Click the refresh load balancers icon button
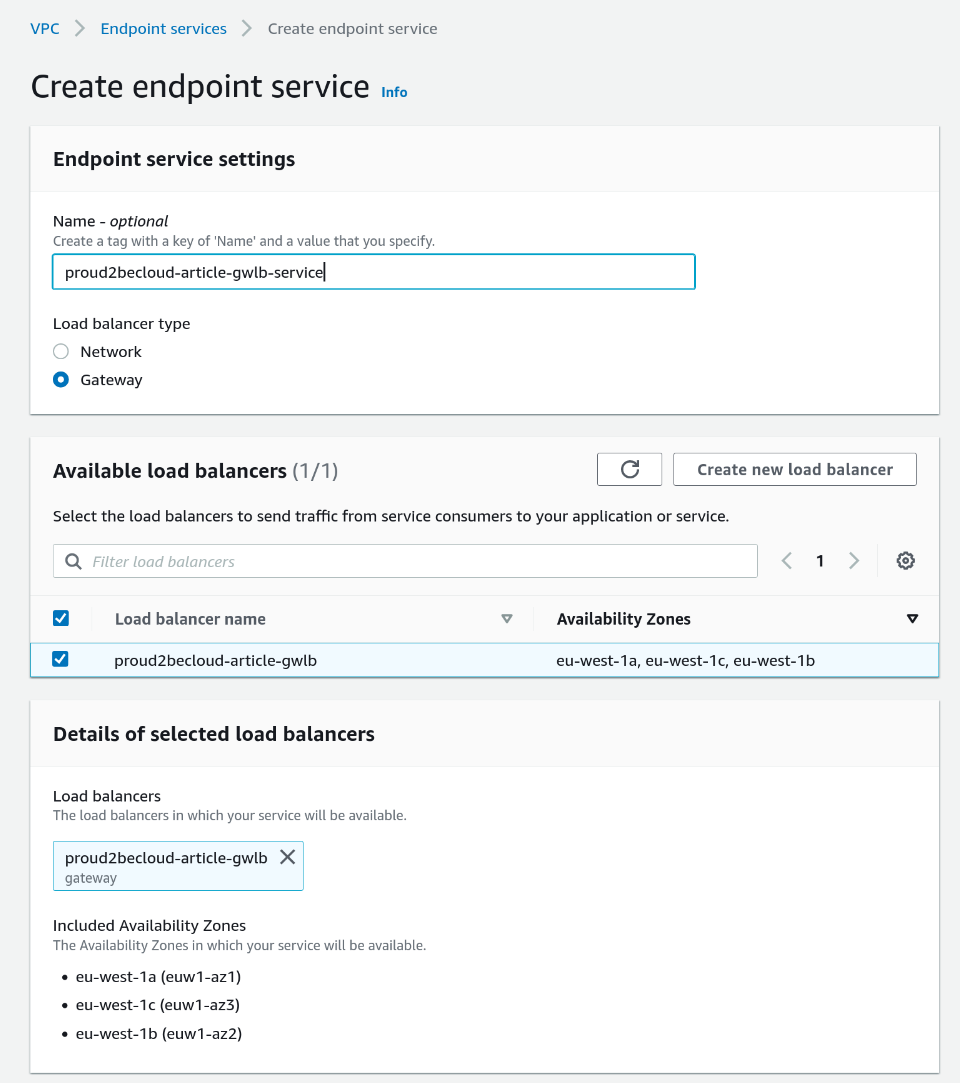Screen dimensions: 960x1083 (629, 469)
